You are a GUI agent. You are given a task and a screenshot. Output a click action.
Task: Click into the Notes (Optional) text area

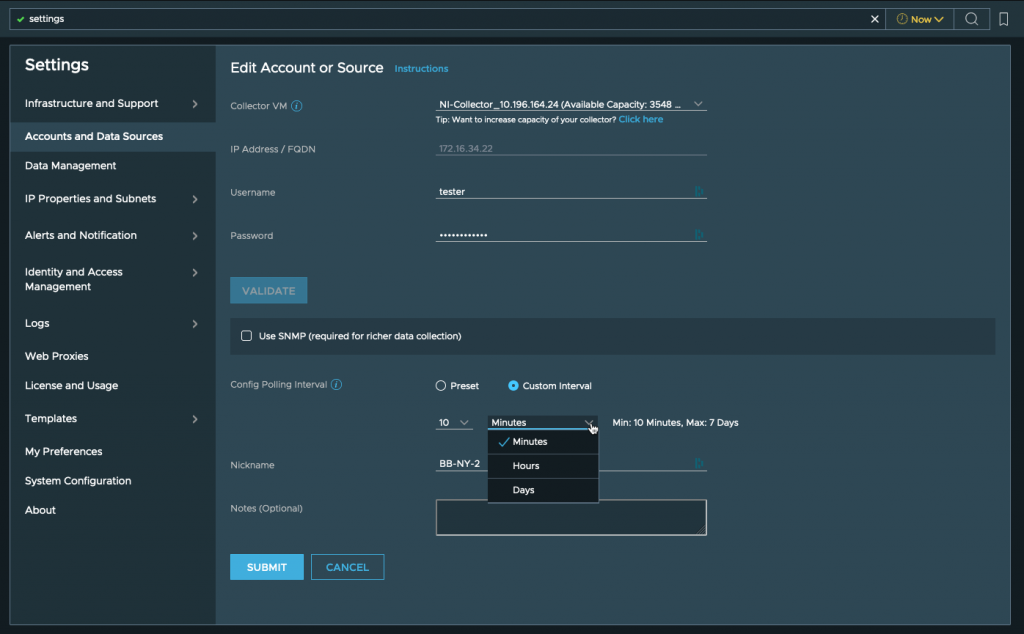point(570,517)
